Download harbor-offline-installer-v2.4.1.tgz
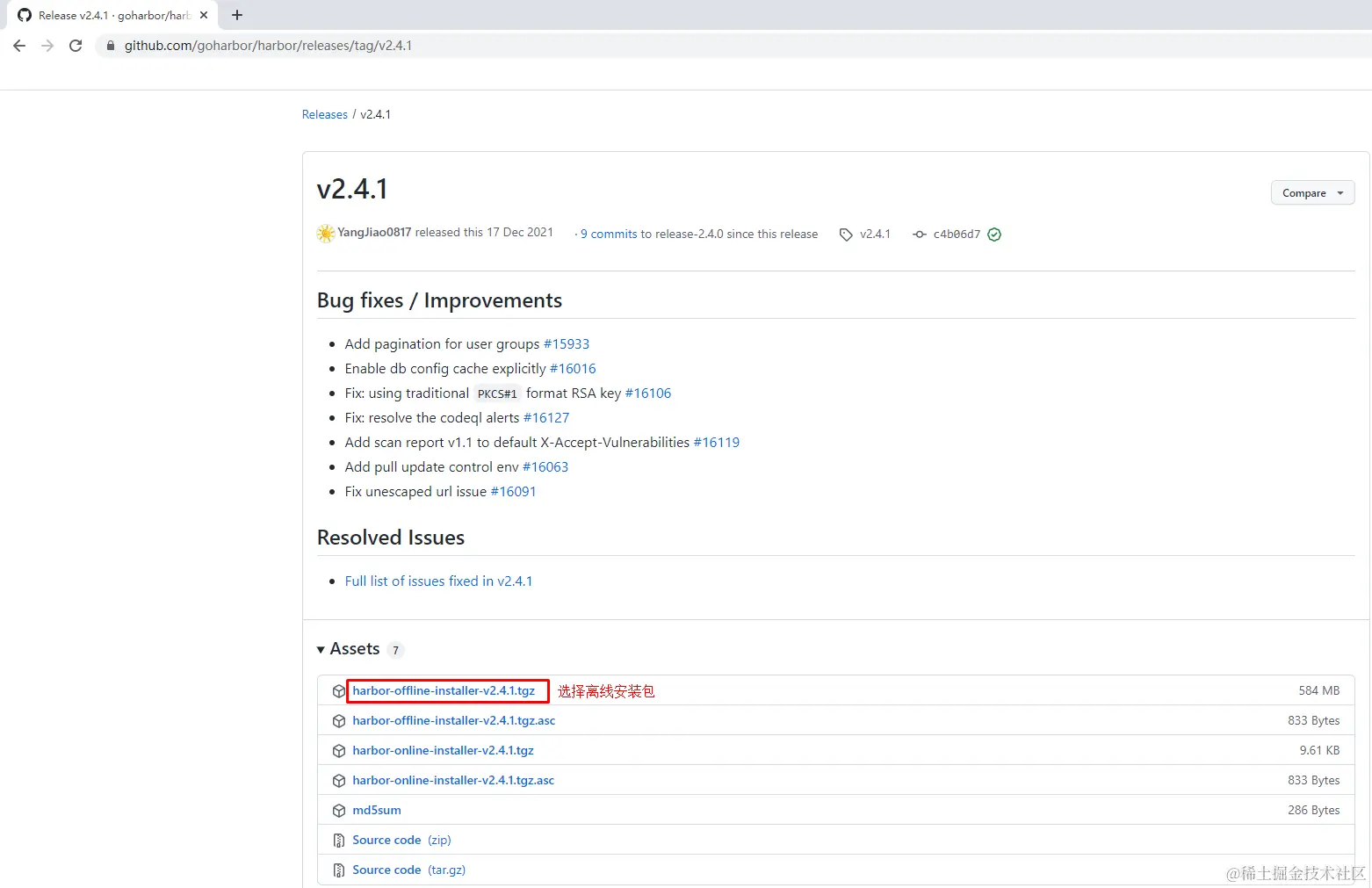Screen dimensions: 1372x888 pos(444,691)
